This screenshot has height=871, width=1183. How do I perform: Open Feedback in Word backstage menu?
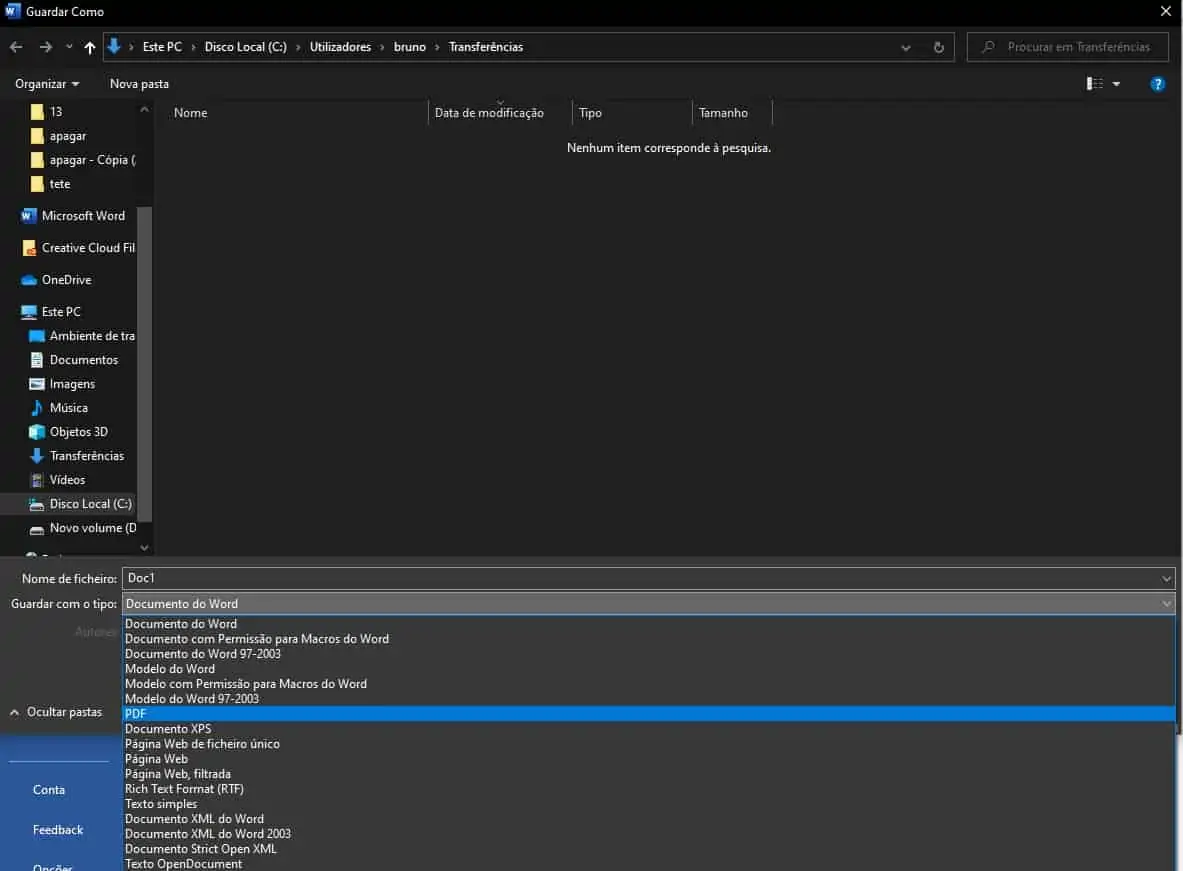pos(58,830)
